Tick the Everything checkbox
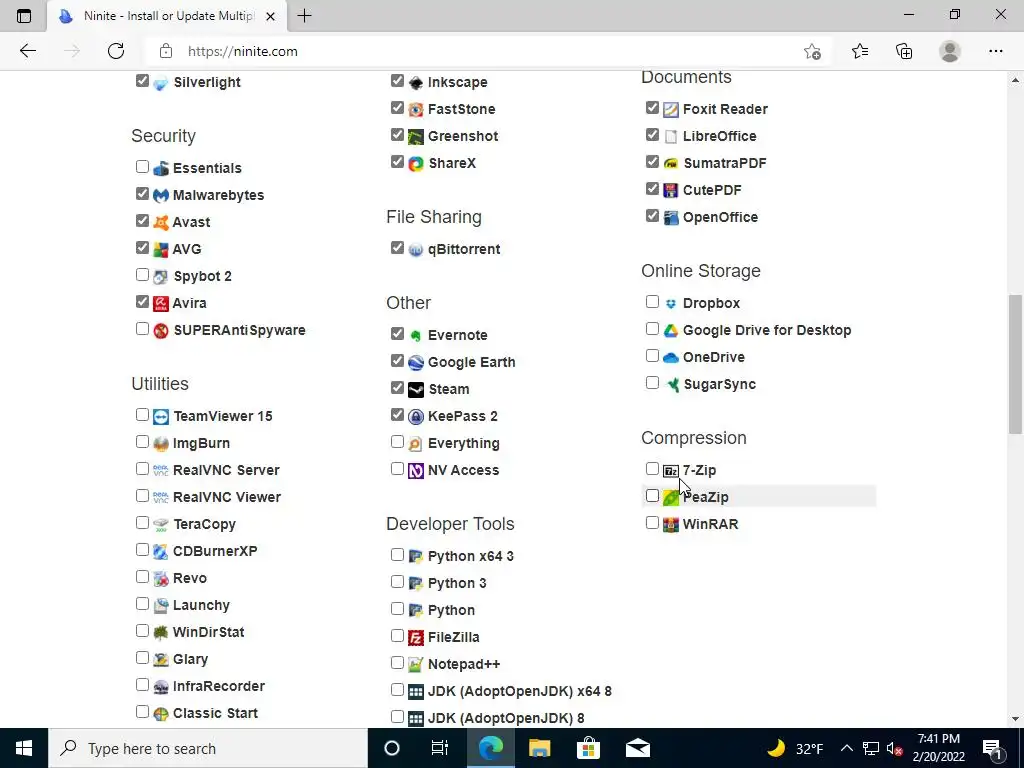This screenshot has height=768, width=1024. click(x=397, y=441)
